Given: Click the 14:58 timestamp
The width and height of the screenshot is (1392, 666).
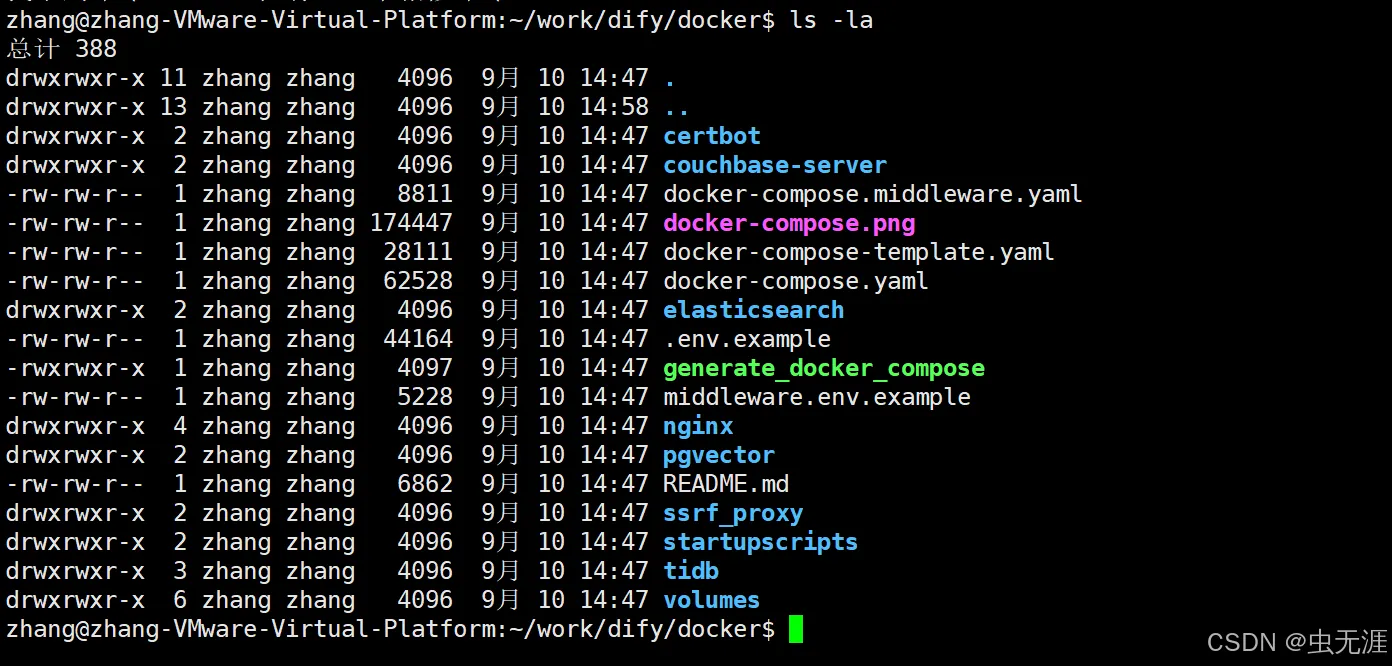Looking at the screenshot, I should pos(614,107).
